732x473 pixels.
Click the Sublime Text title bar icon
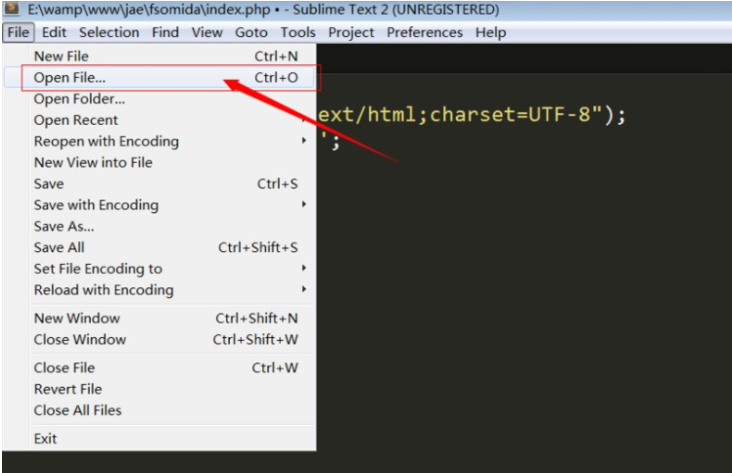pos(12,10)
